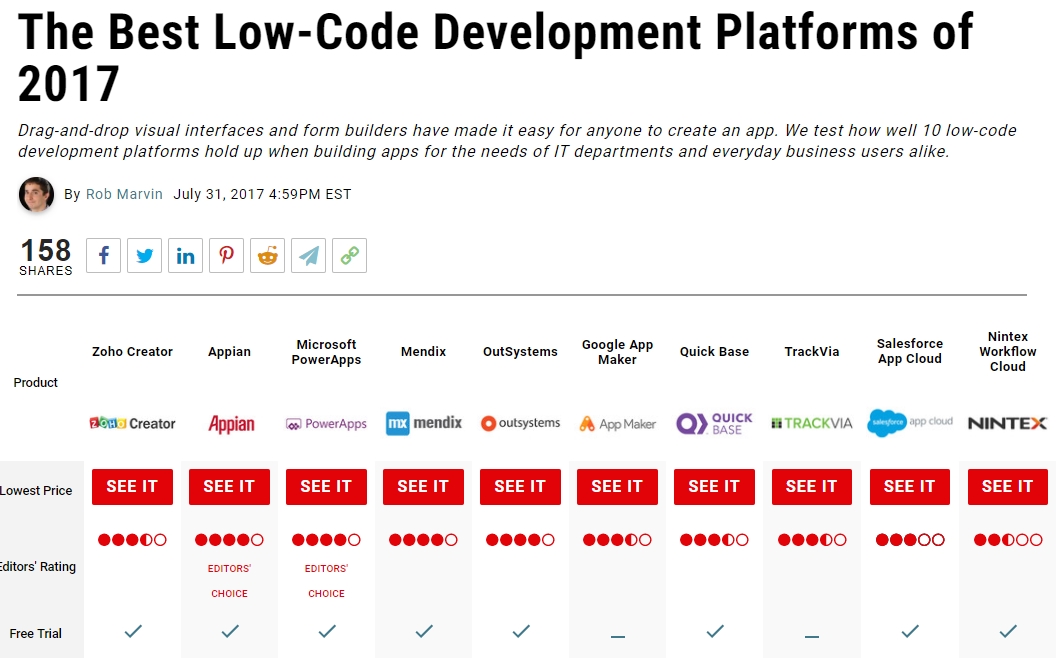Click the Free Trial row label
Viewport: 1056px width, 658px height.
tap(36, 634)
